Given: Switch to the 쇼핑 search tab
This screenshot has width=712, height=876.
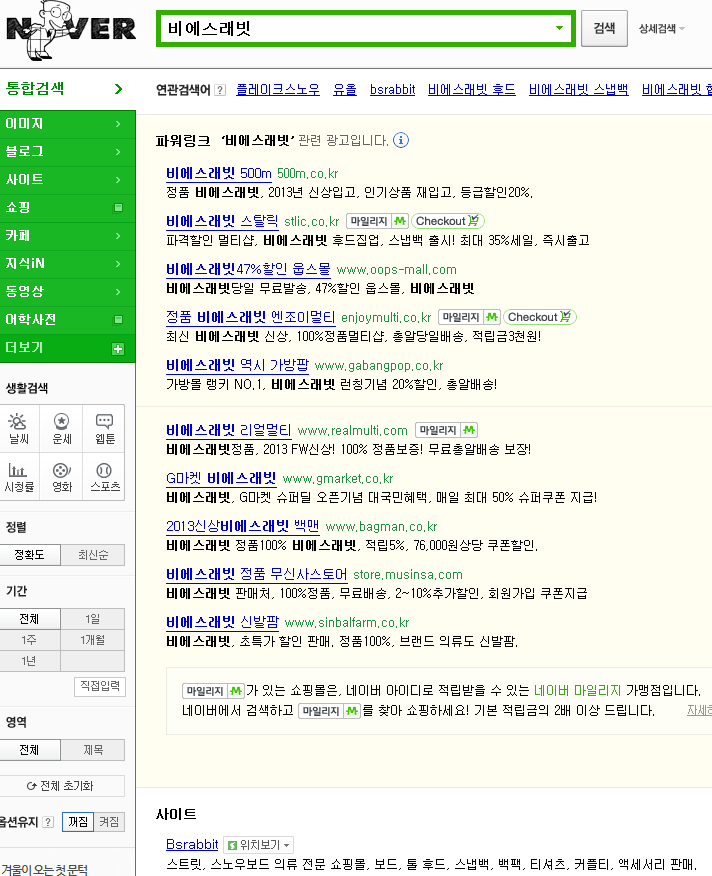Looking at the screenshot, I should click(x=68, y=208).
